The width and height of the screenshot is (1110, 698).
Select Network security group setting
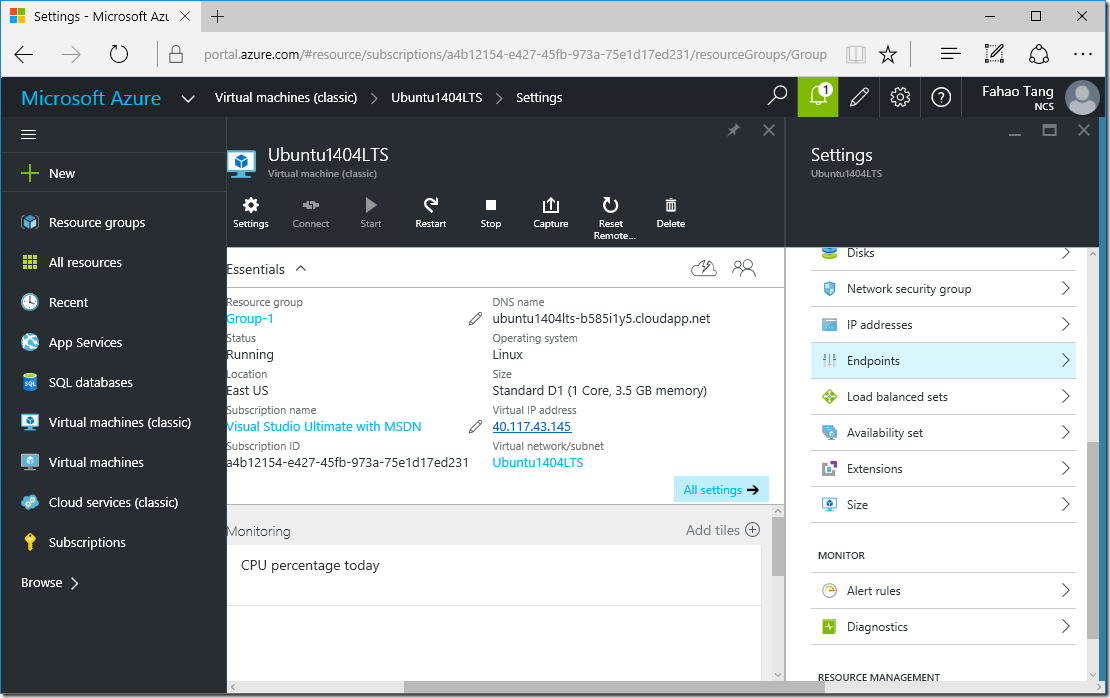(x=943, y=288)
